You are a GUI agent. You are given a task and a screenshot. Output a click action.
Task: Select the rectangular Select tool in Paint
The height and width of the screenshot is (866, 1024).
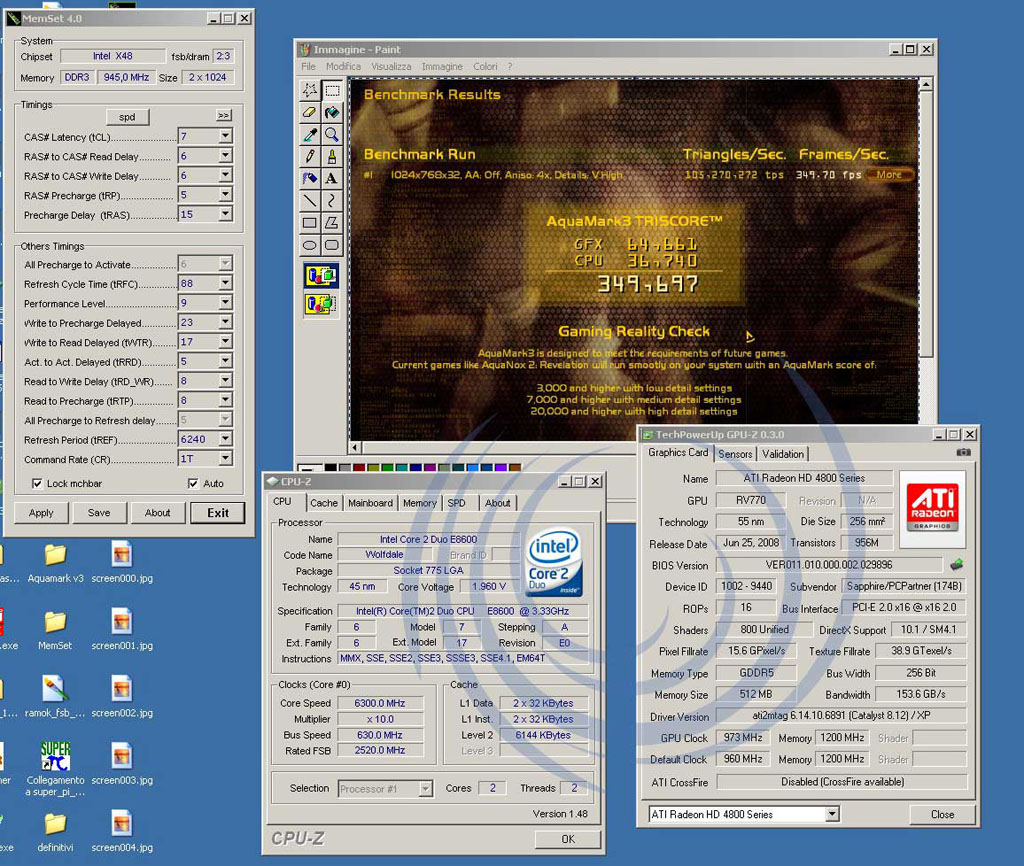[x=332, y=90]
